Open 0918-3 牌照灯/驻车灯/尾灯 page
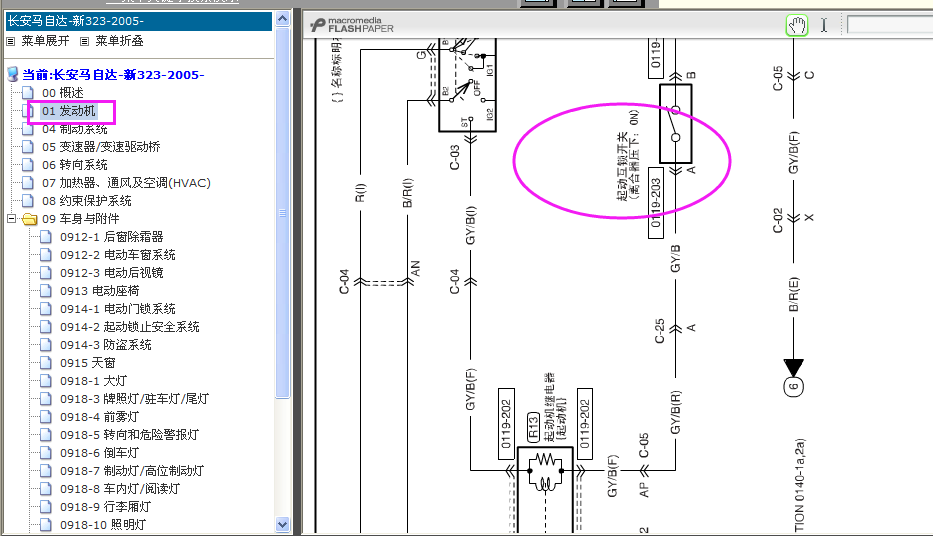The height and width of the screenshot is (536, 933). pyautogui.click(x=134, y=399)
